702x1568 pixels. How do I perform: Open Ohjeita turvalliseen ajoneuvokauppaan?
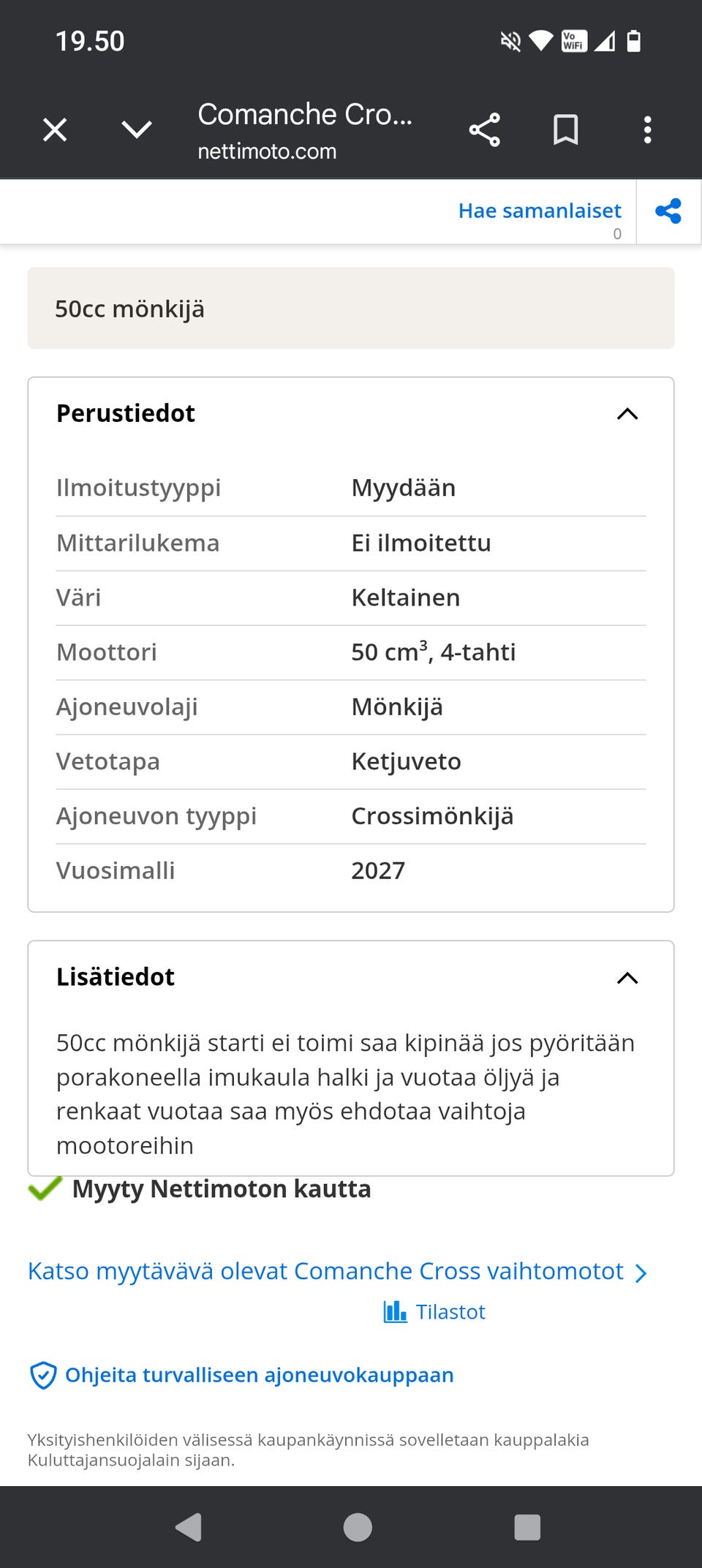(x=258, y=1374)
